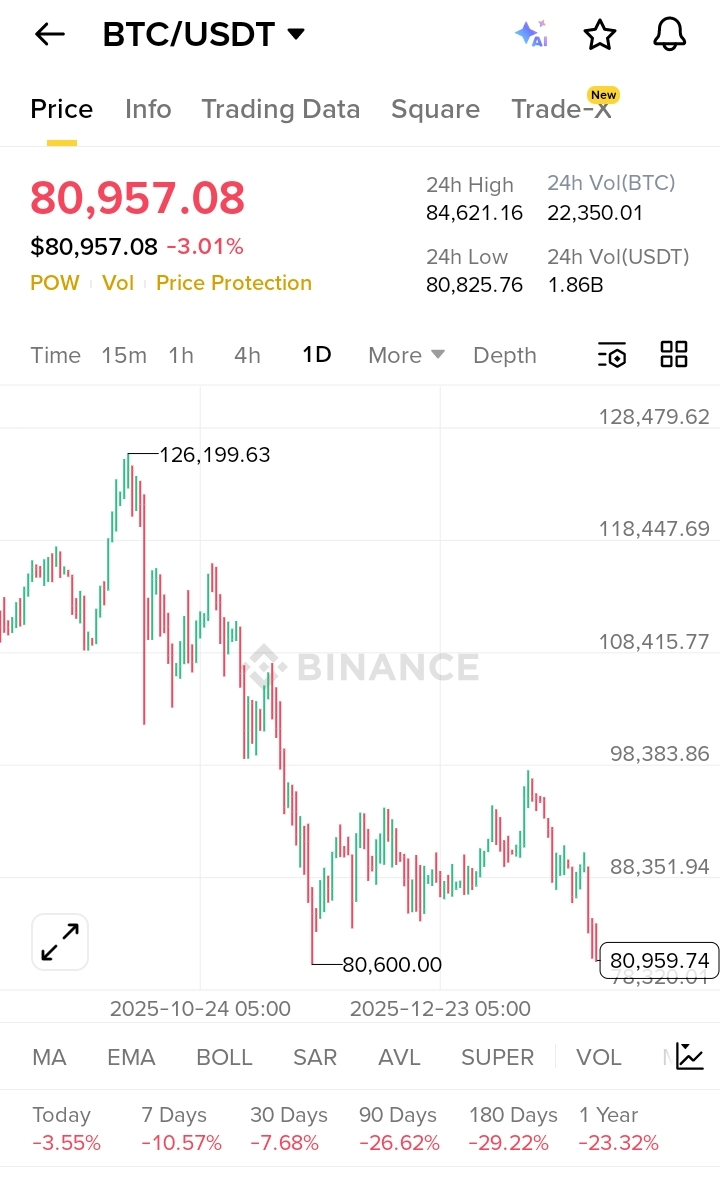720x1179 pixels.
Task: Expand chart to fullscreen
Action: click(x=60, y=942)
